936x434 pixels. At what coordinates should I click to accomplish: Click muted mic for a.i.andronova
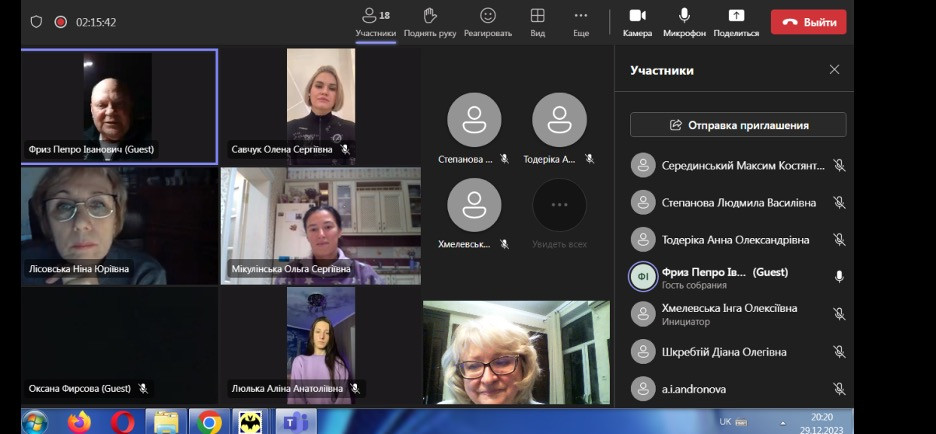839,389
